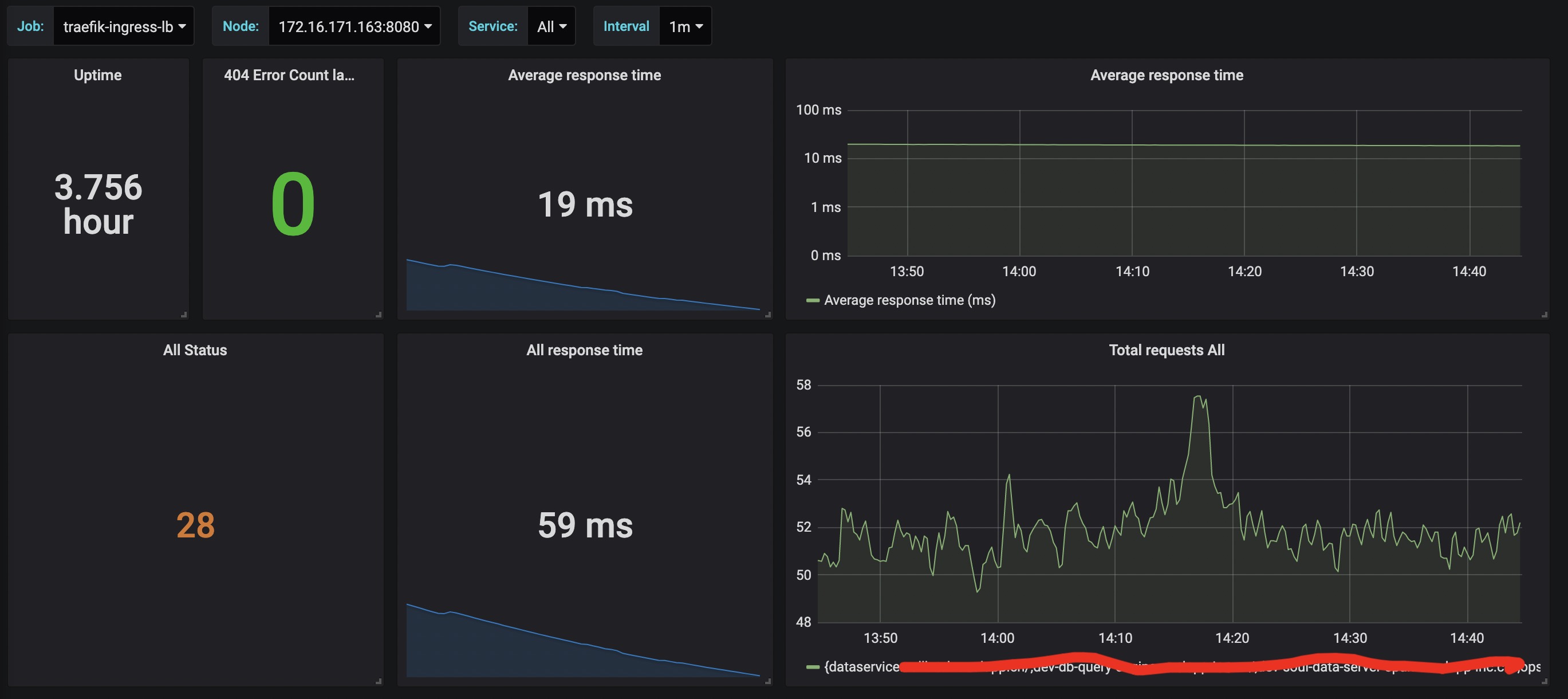Toggle the {dataservice legend series visibility
1568x699 pixels.
pyautogui.click(x=861, y=667)
